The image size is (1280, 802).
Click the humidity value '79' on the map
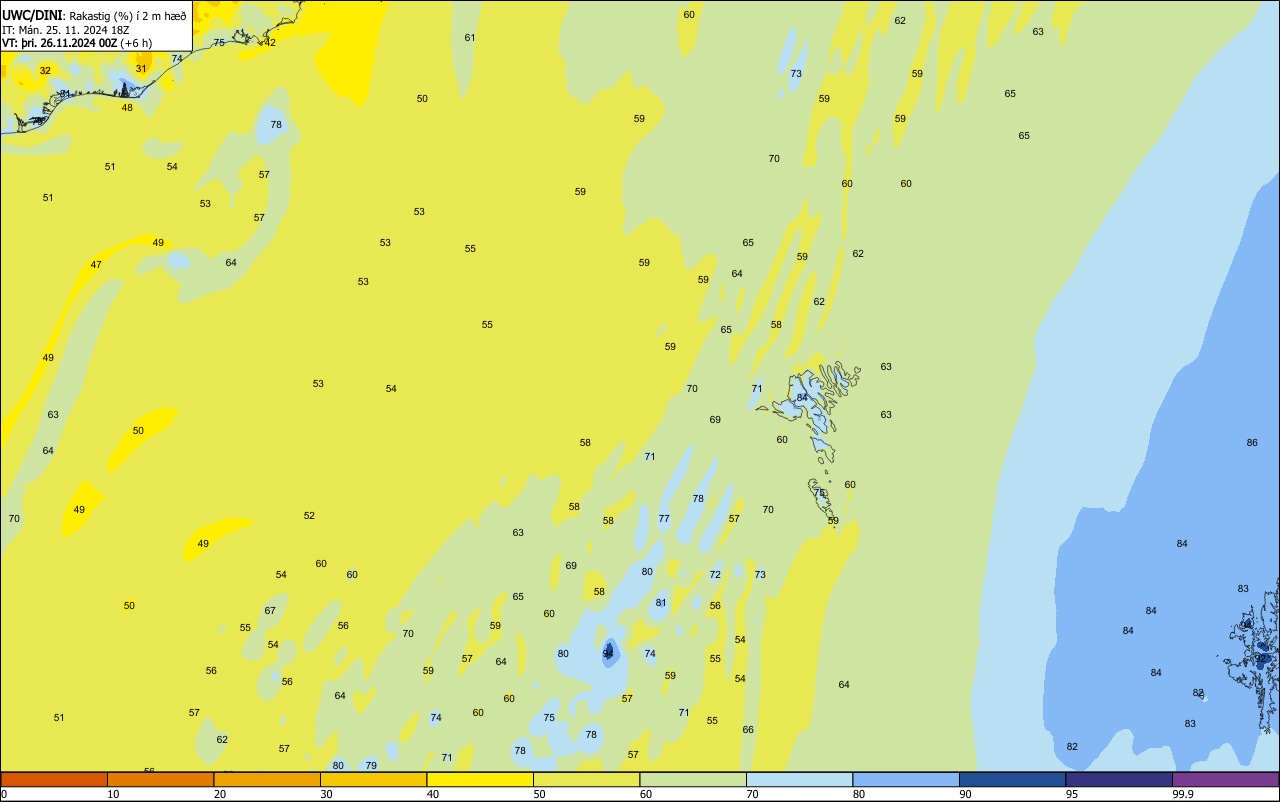(x=371, y=765)
